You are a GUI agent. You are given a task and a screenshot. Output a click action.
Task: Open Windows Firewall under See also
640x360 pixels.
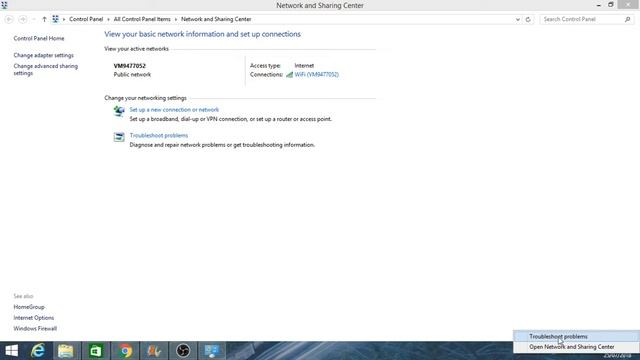(35, 329)
